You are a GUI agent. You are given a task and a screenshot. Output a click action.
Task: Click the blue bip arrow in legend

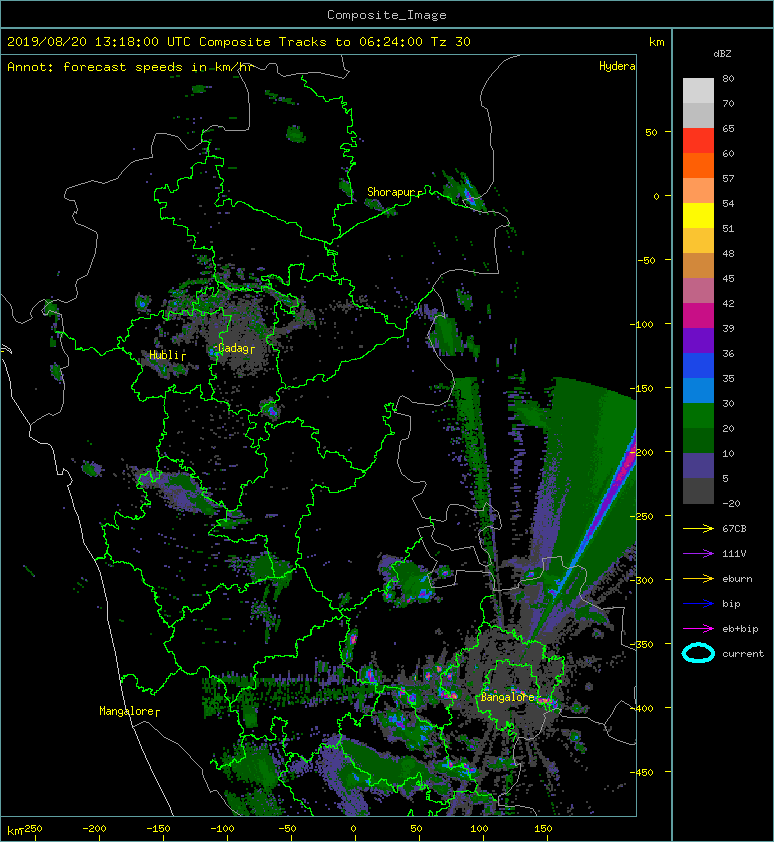pyautogui.click(x=698, y=604)
